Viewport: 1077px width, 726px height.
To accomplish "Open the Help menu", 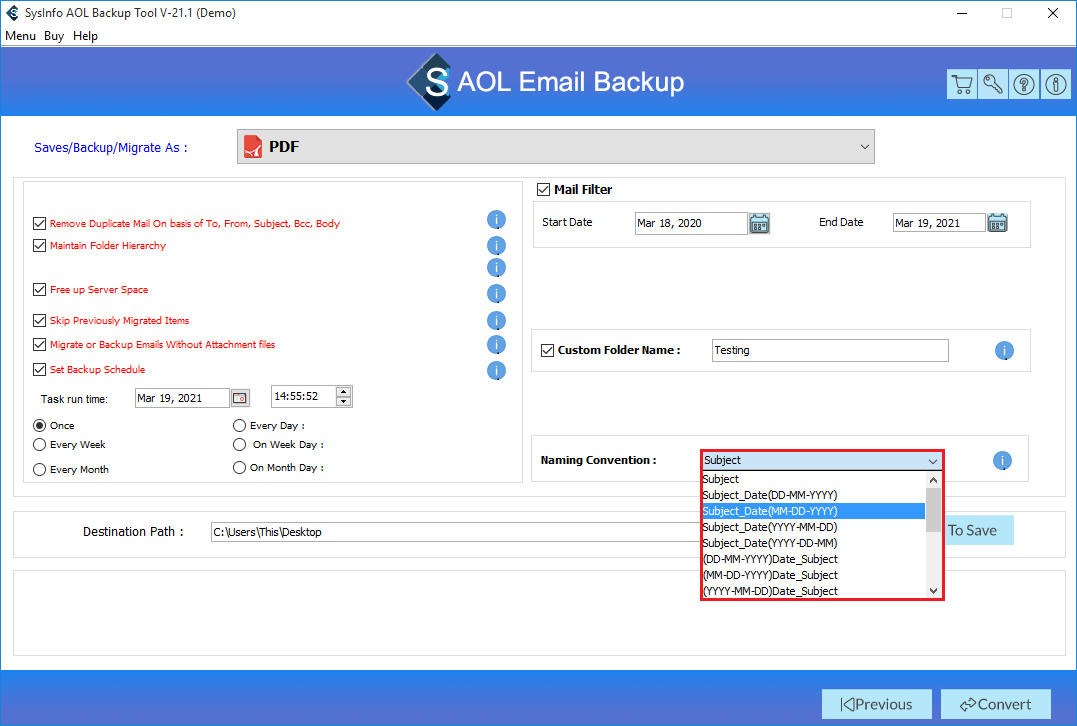I will 86,36.
